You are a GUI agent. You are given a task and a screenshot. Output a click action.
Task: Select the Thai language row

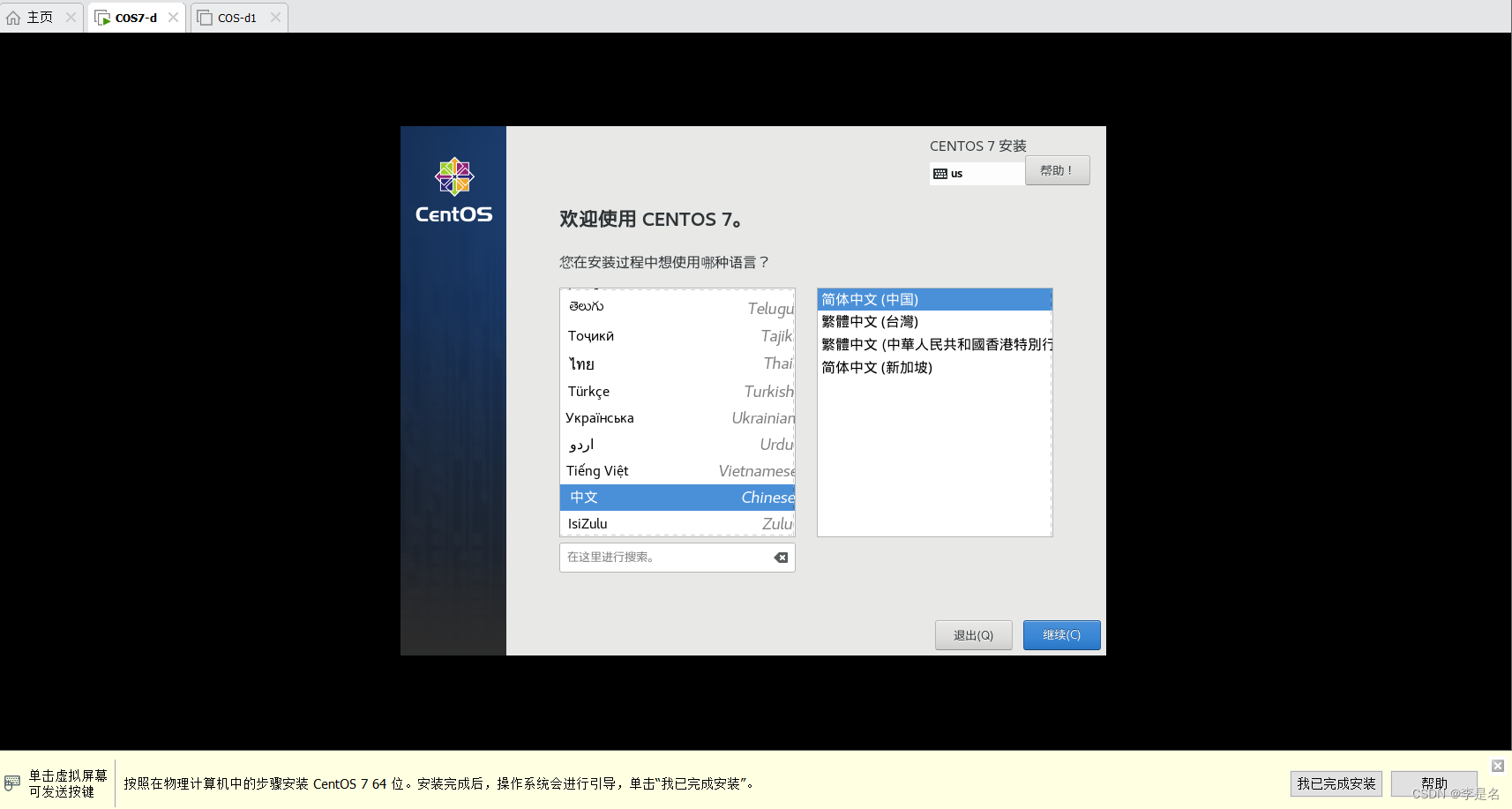pos(677,363)
